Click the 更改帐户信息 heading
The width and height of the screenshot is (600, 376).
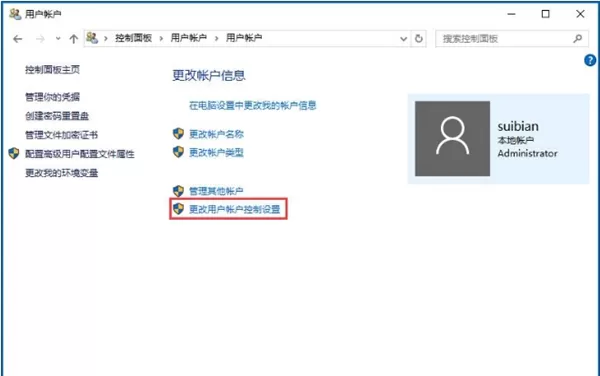pyautogui.click(x=209, y=75)
